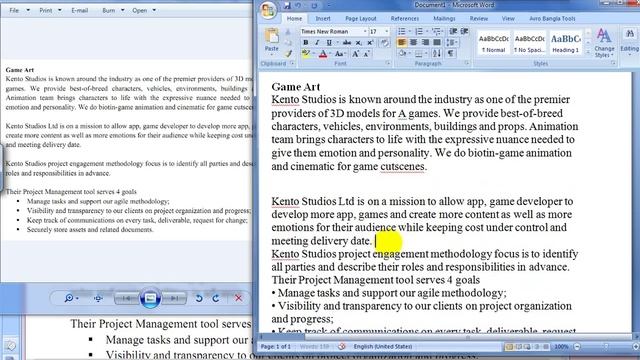Rotate counterclockwise in the photo viewer

(199, 298)
